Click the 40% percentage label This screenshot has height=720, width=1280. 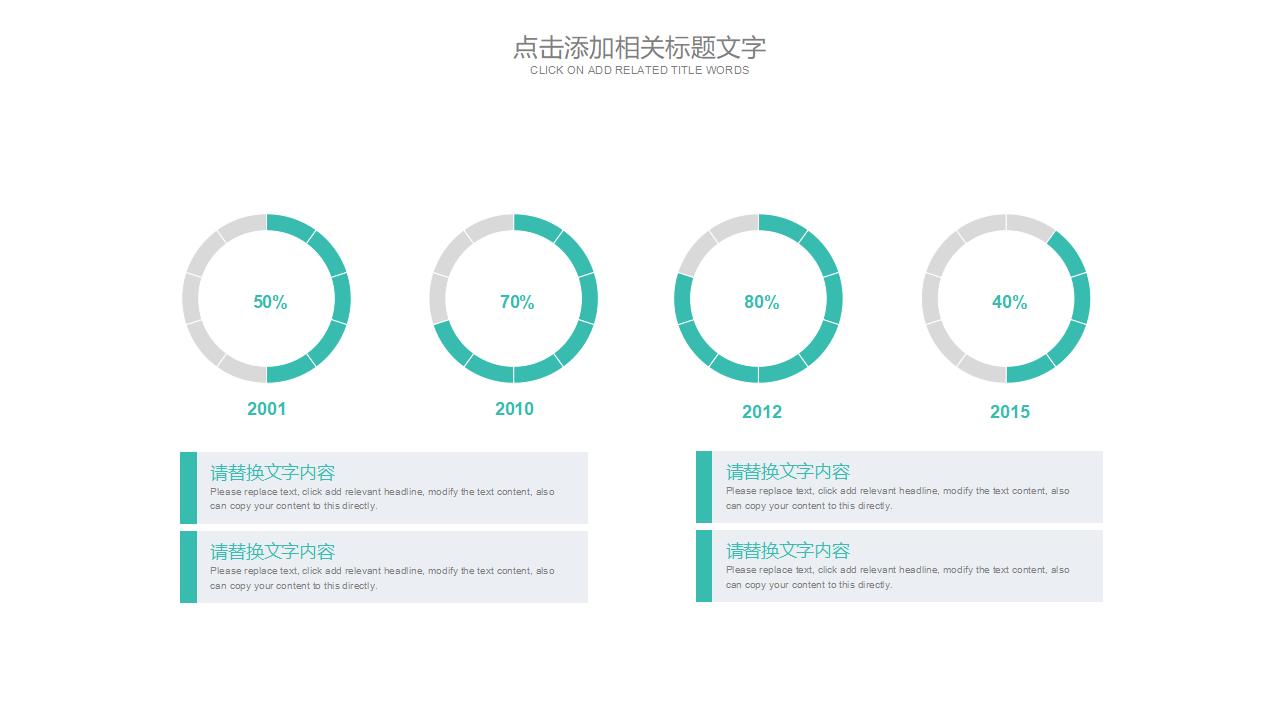coord(1010,302)
